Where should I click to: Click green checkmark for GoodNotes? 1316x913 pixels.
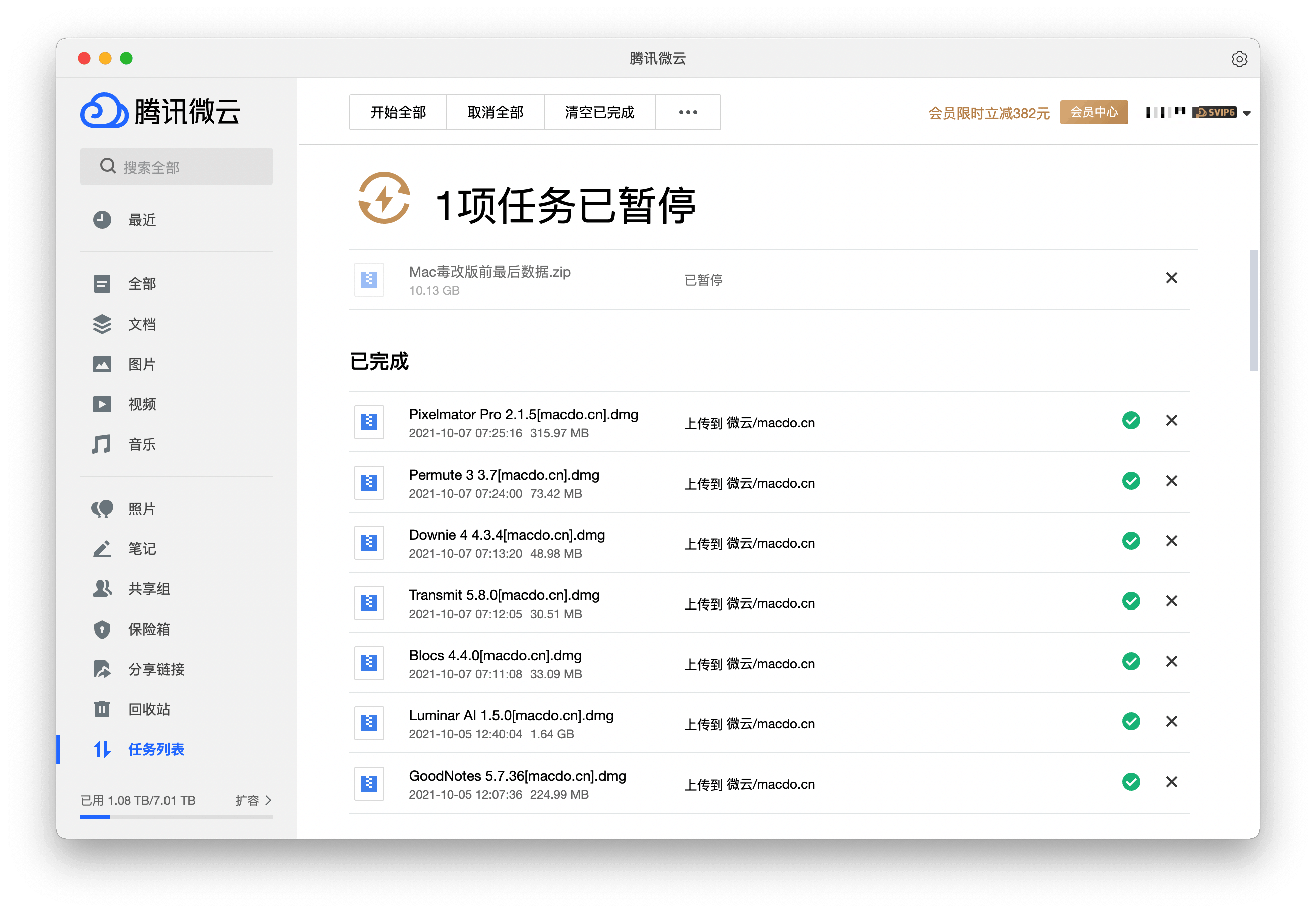pos(1131,782)
